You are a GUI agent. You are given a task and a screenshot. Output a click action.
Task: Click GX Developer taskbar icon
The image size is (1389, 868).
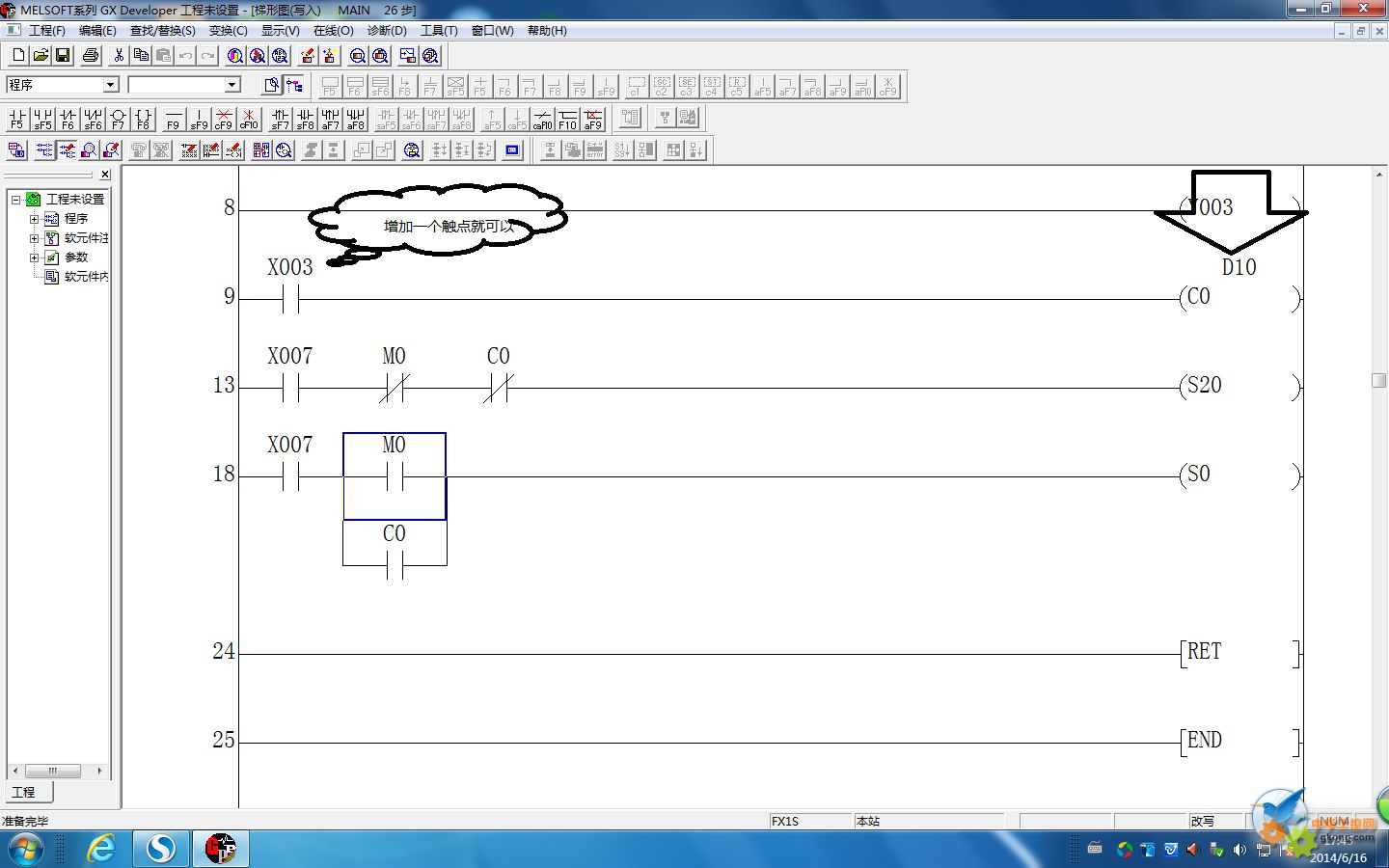(220, 850)
